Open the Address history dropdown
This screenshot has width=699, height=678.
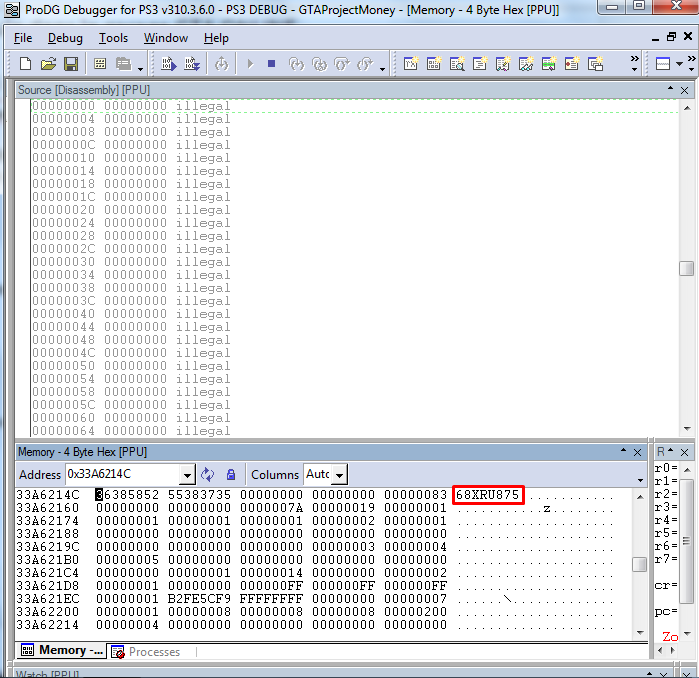[188, 475]
